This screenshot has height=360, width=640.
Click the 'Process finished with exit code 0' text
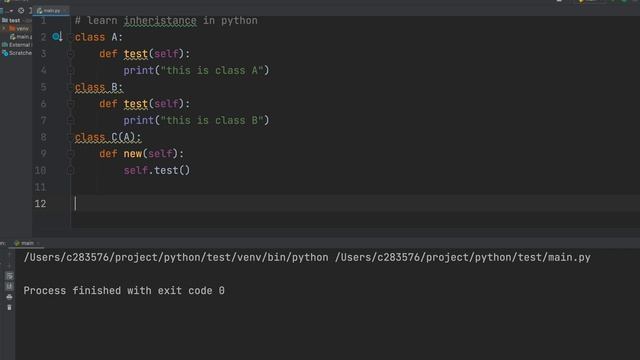coord(124,291)
